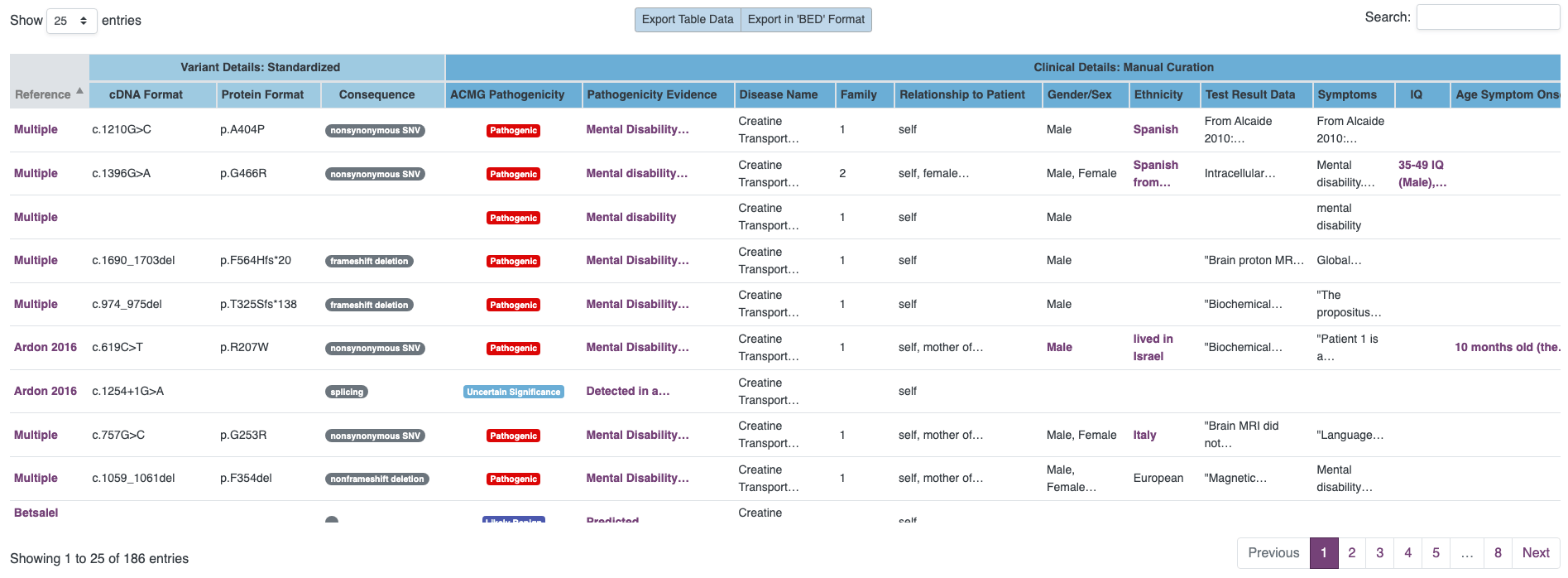Expand 'Detected in a…' evidence text
Viewport: 1568px width, 578px height.
click(x=627, y=391)
